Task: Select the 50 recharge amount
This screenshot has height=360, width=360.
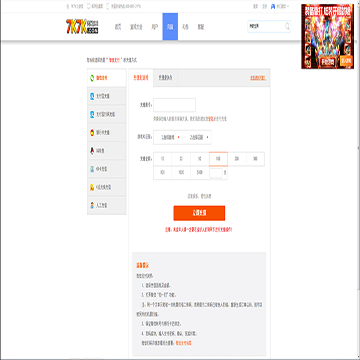Action: pos(199,159)
